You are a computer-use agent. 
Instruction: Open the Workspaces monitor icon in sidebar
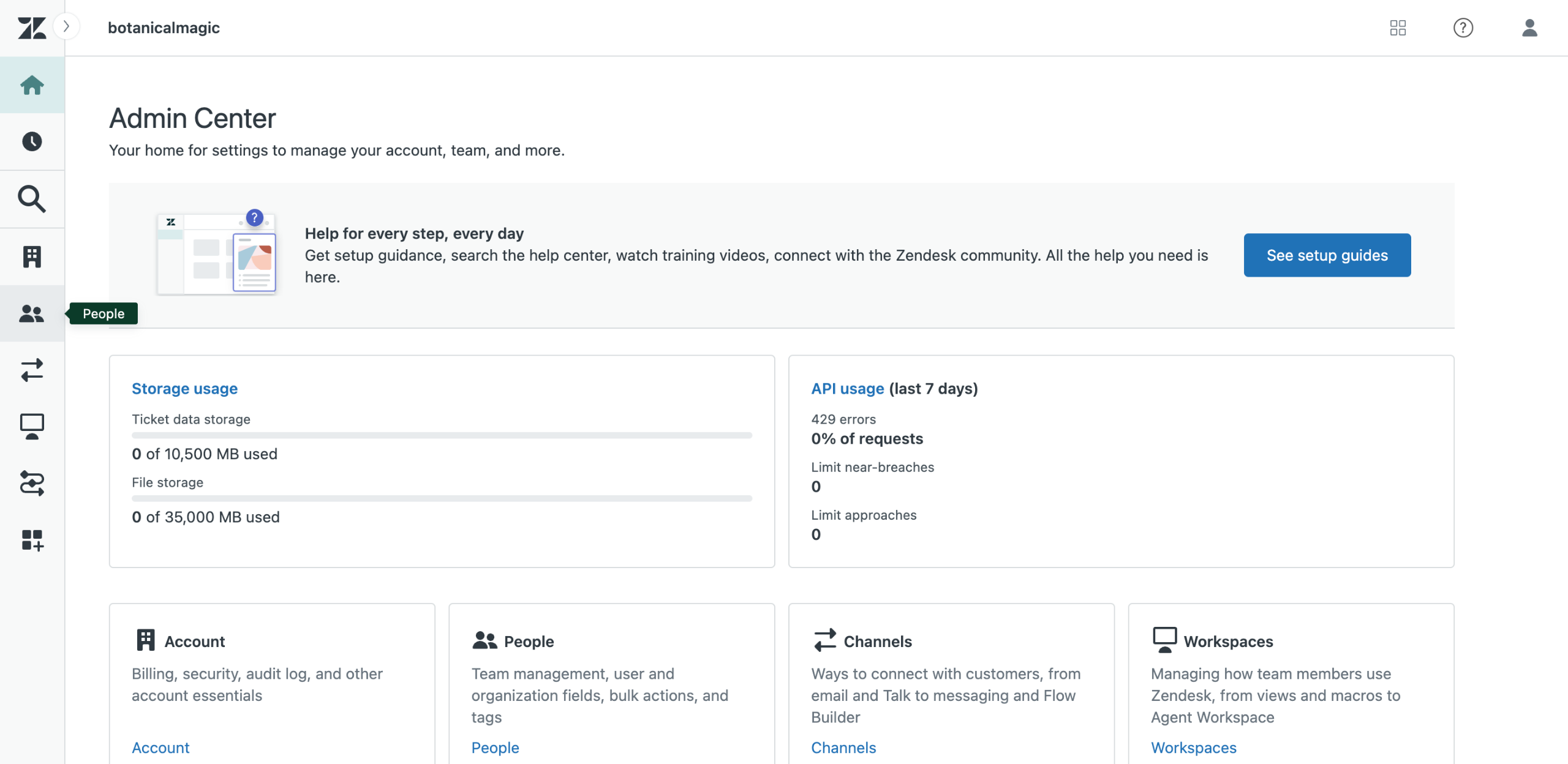32,427
